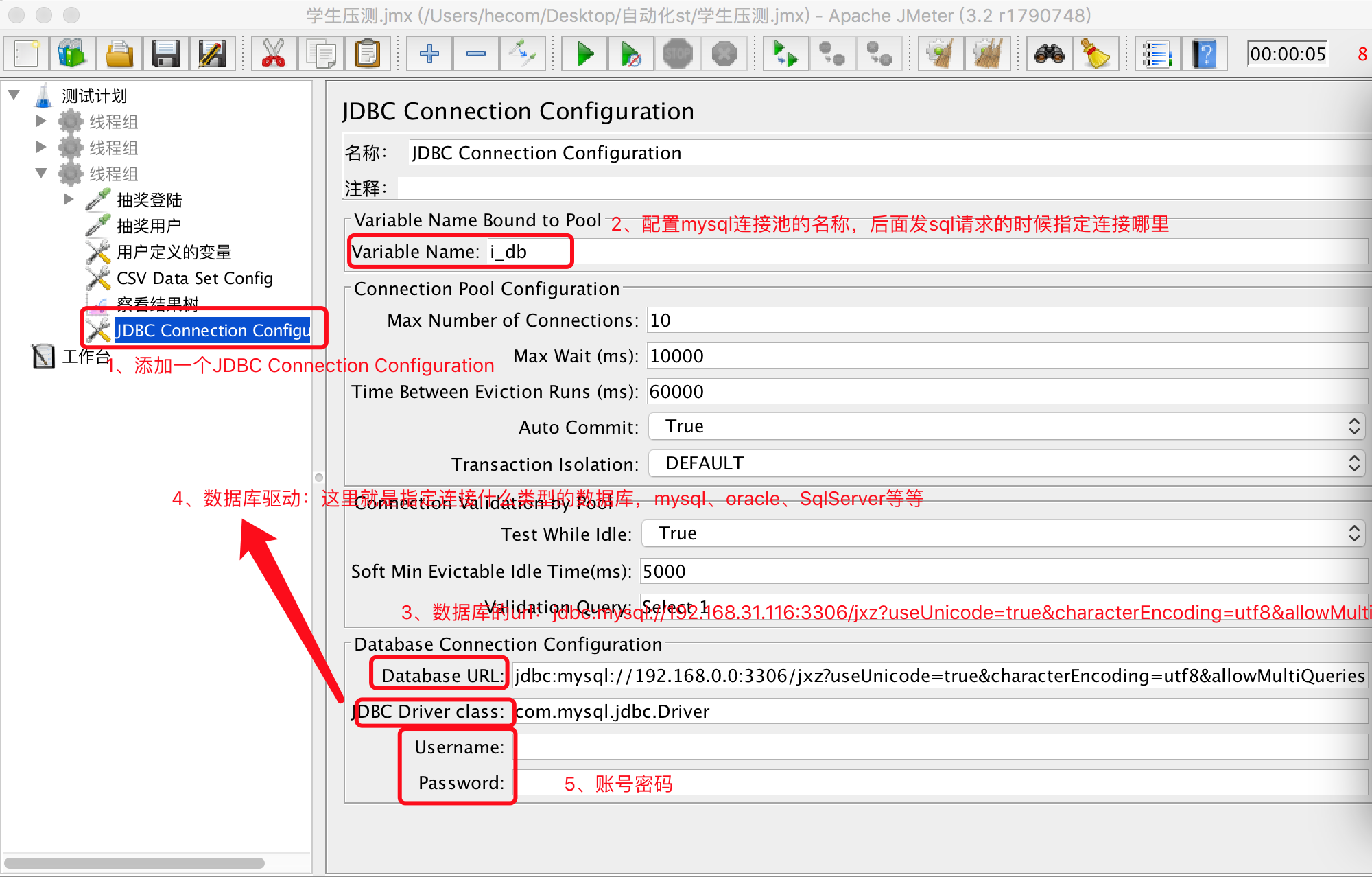Click the Remote start all icon
This screenshot has height=877, width=1372.
(786, 54)
